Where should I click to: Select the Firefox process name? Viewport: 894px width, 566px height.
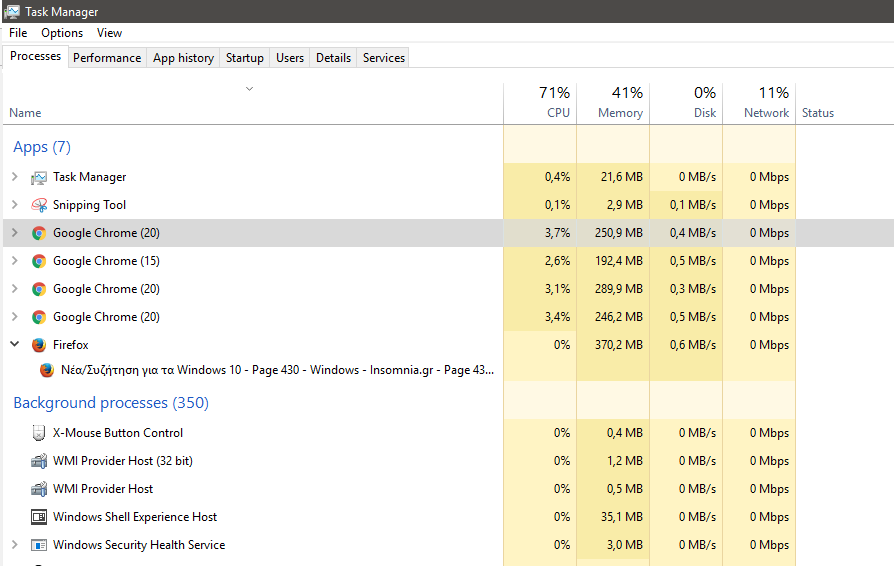coord(71,345)
